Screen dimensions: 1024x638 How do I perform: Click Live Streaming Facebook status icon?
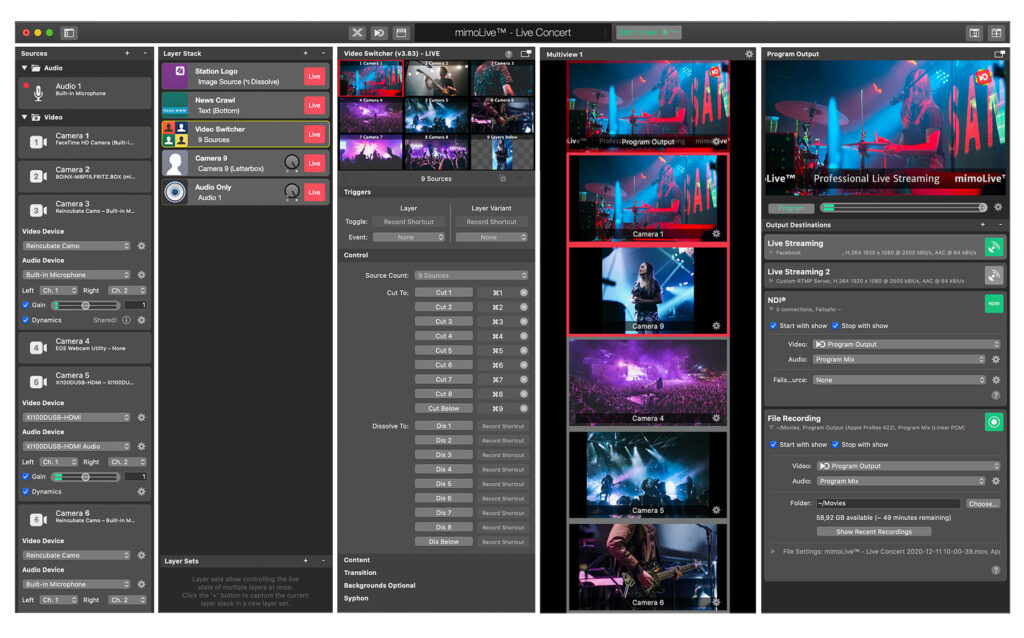point(993,247)
